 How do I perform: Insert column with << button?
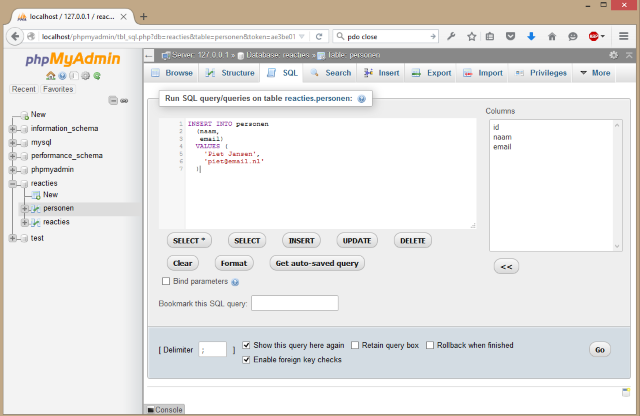(506, 267)
